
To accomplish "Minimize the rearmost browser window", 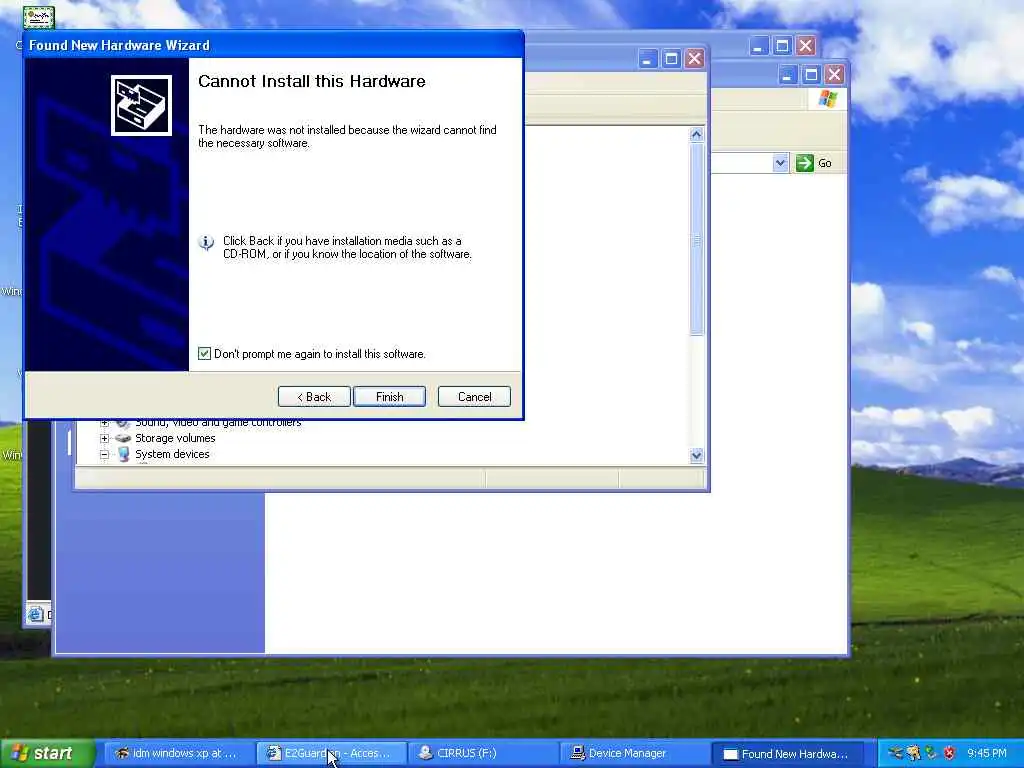I will point(758,46).
